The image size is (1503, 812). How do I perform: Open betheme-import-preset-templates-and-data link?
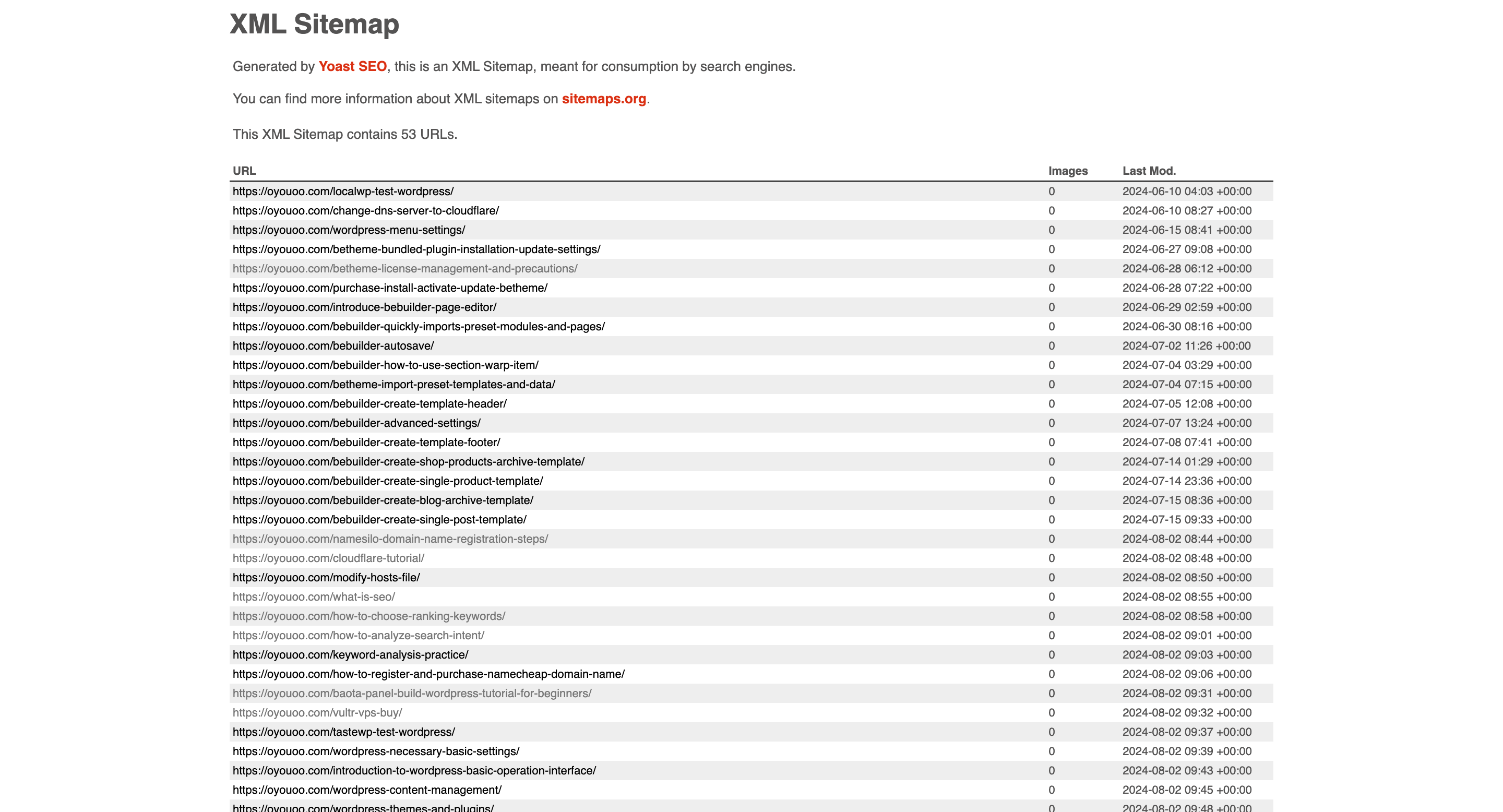point(394,385)
